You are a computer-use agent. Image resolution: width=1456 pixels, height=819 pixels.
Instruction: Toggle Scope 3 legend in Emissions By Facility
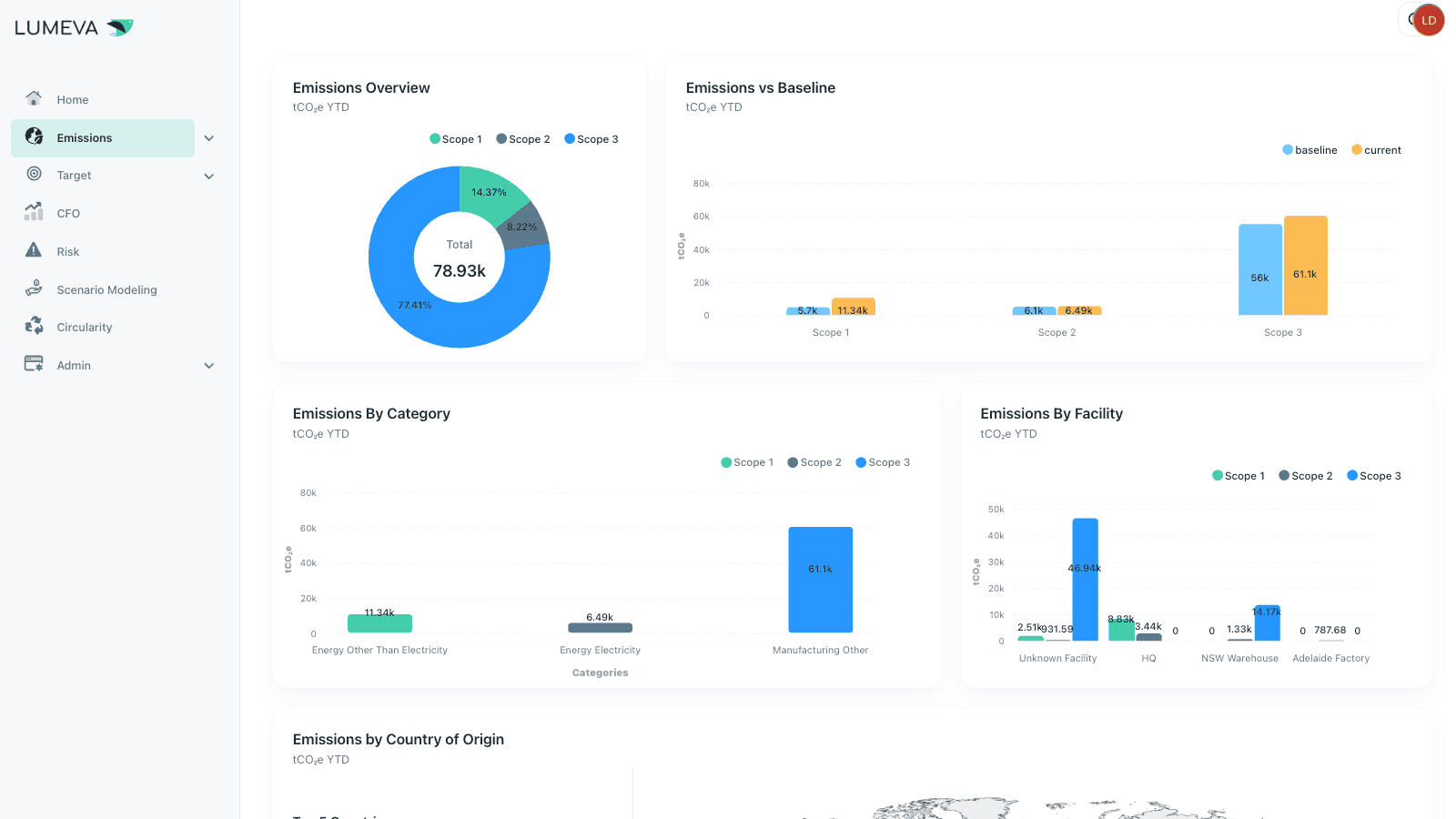click(1374, 476)
